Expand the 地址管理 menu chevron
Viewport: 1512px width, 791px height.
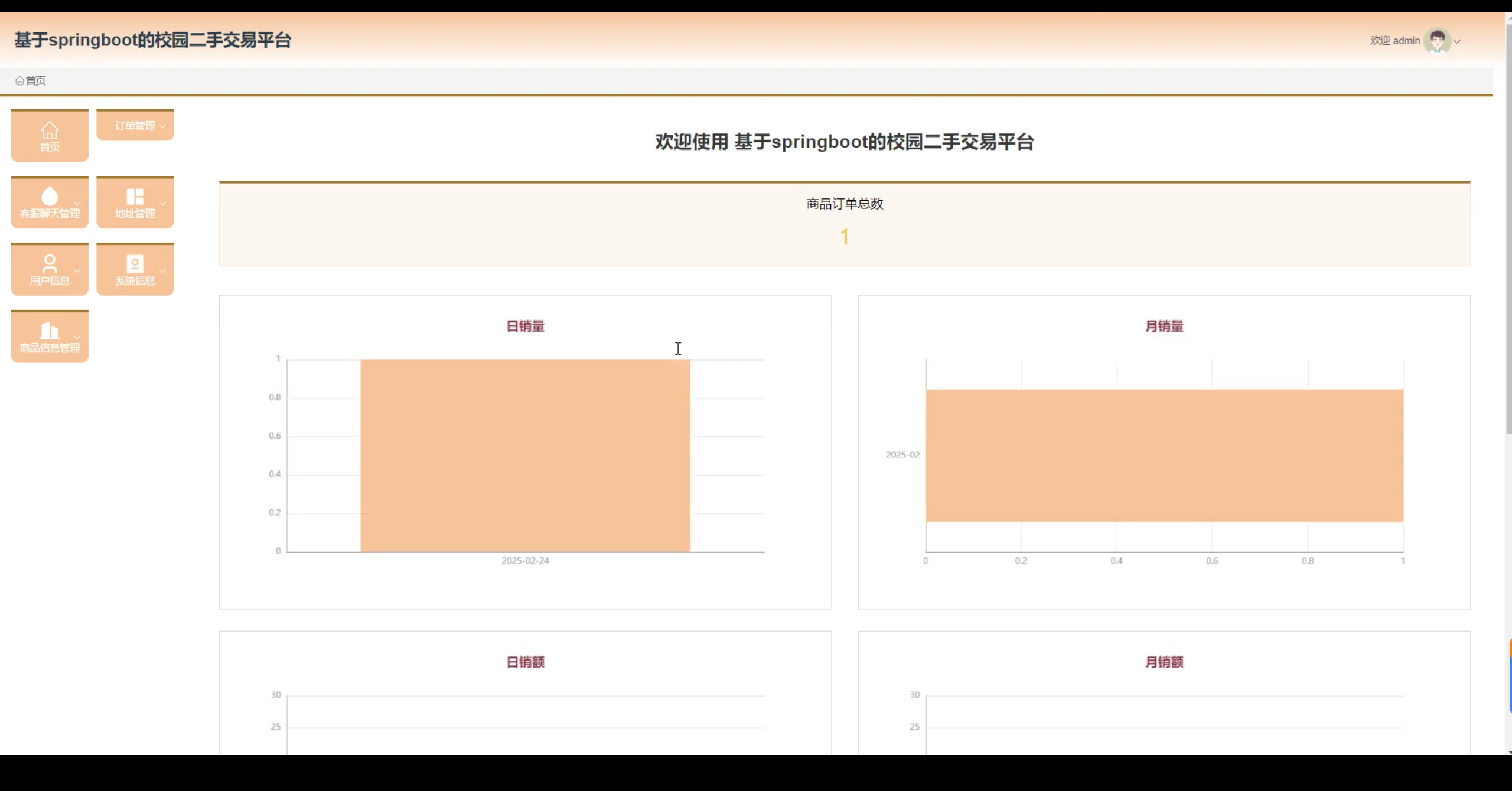(162, 204)
